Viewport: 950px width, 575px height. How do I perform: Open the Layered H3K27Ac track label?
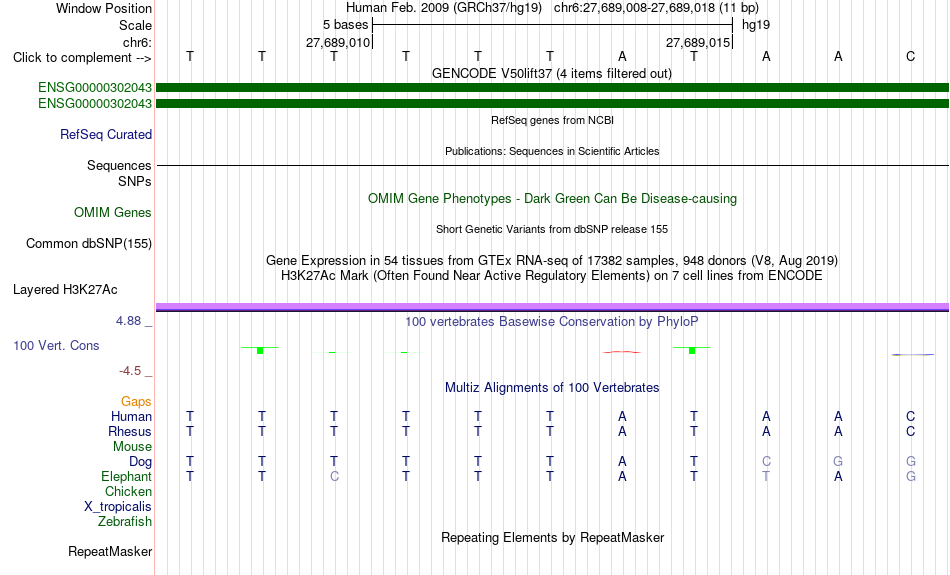(65, 290)
